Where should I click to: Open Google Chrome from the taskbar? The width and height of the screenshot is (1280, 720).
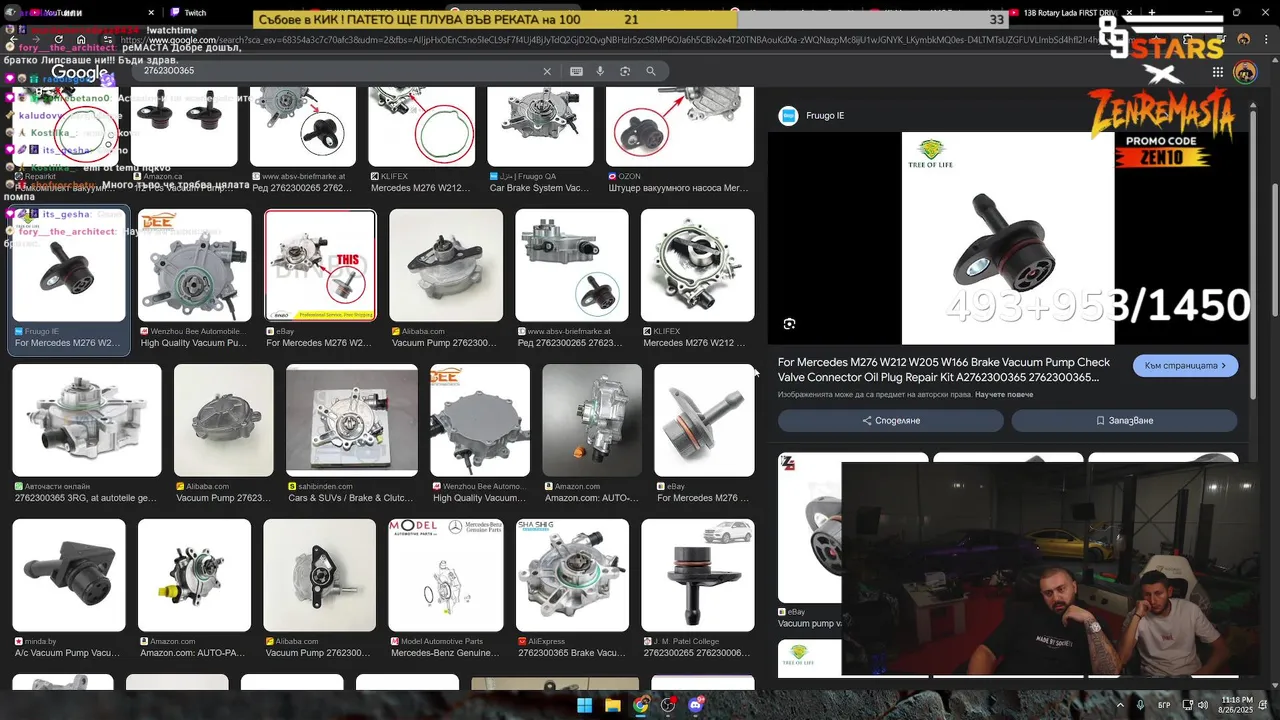(641, 705)
